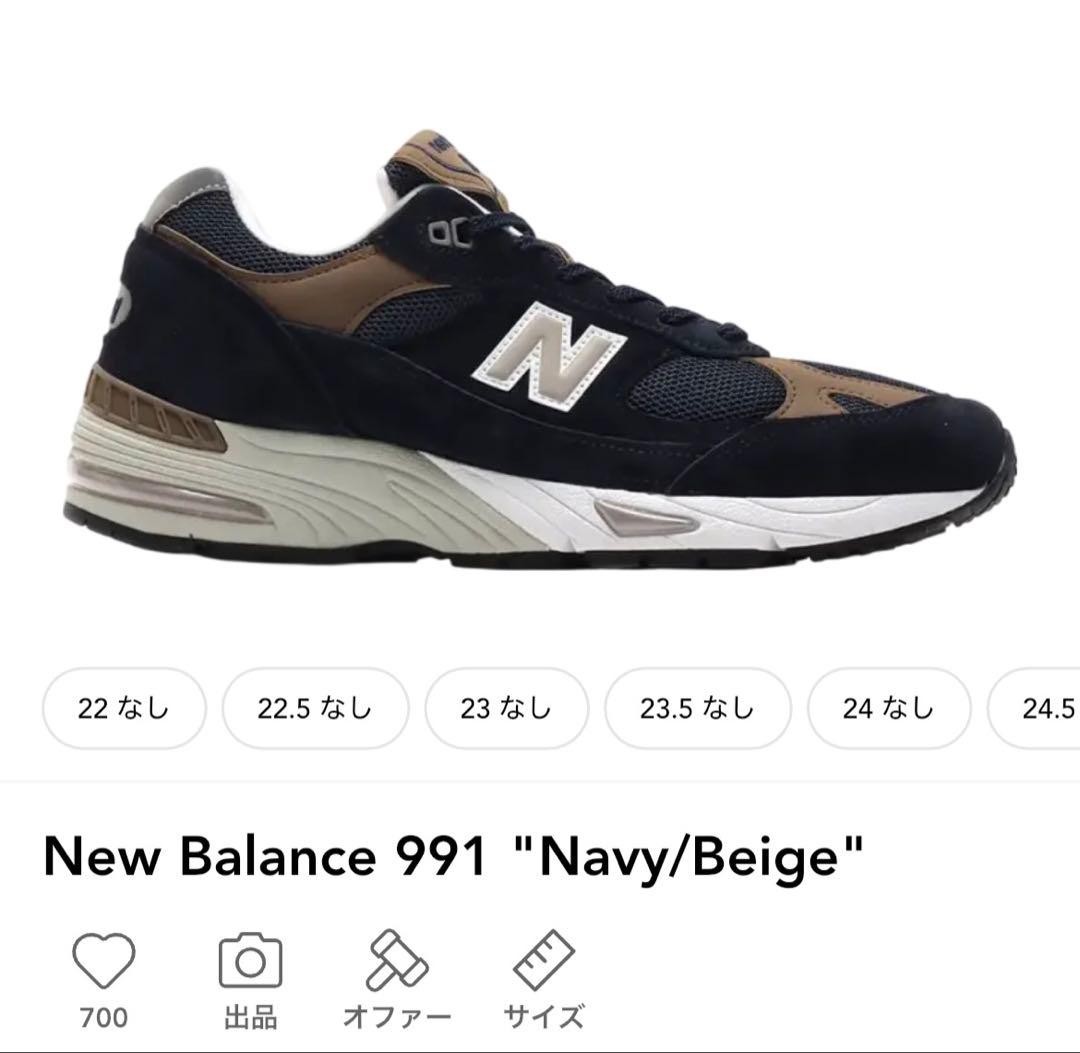Choose size 24 なし chip
The image size is (1080, 1053).
(889, 708)
